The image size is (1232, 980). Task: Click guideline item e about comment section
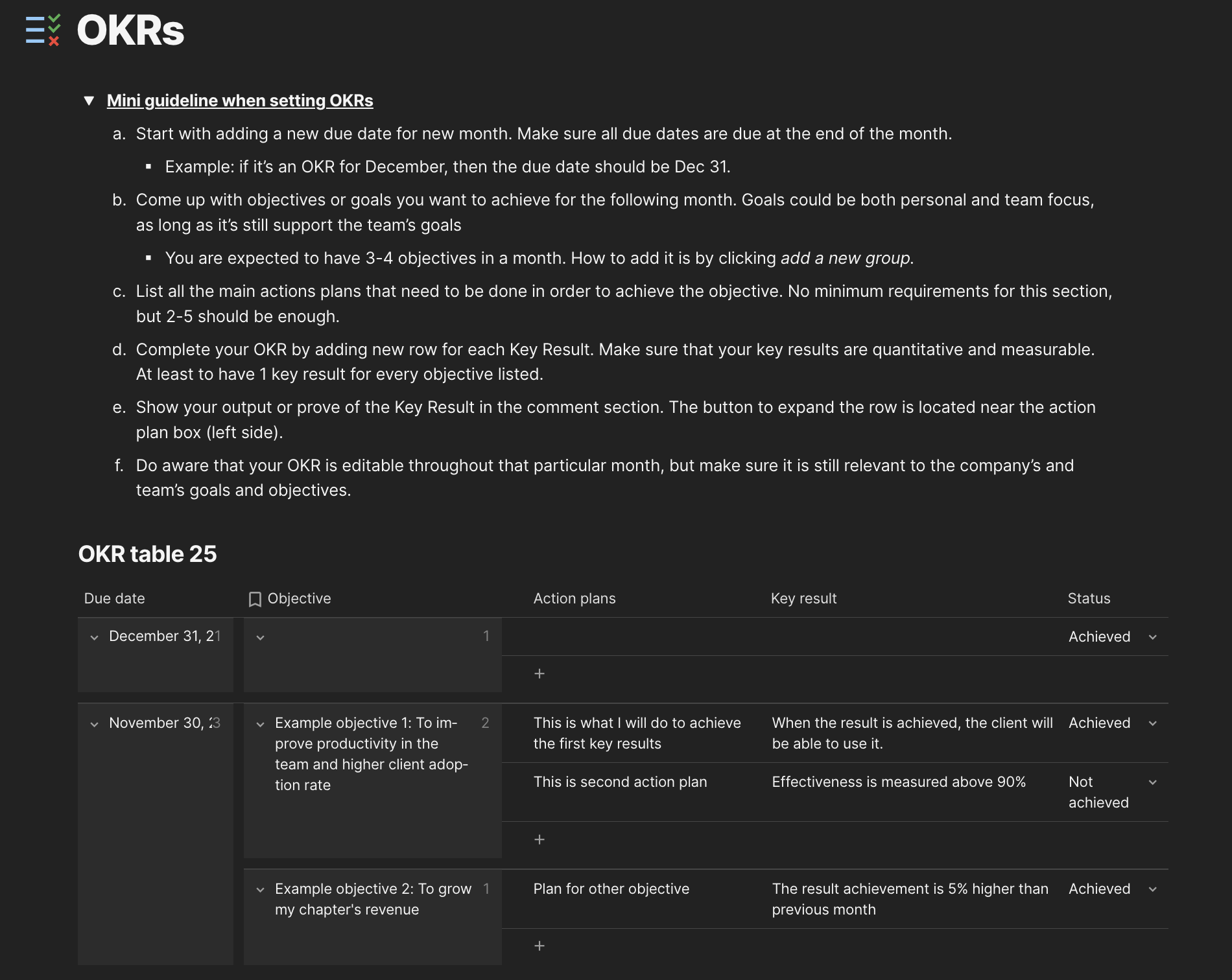click(x=615, y=419)
